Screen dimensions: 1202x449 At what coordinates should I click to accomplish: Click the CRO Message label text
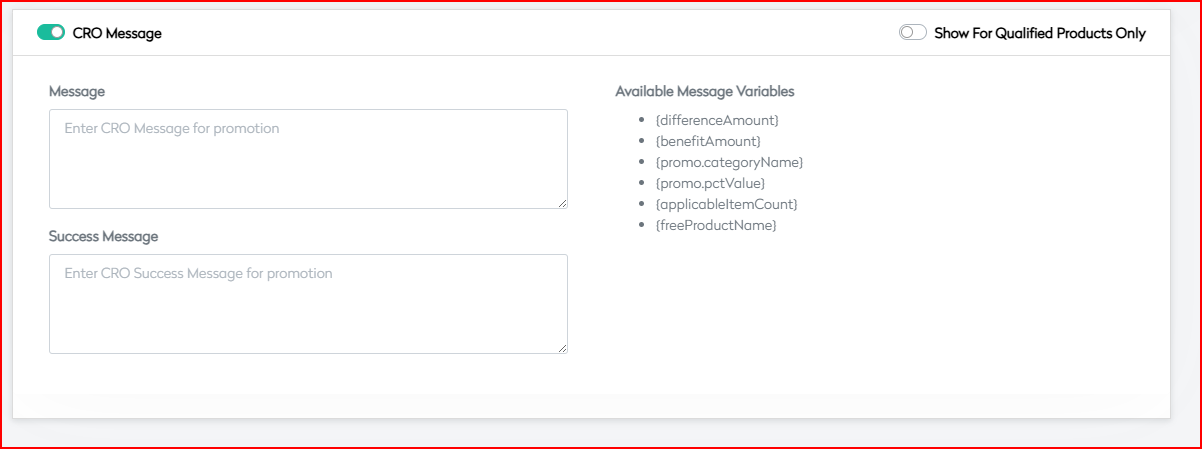[117, 33]
